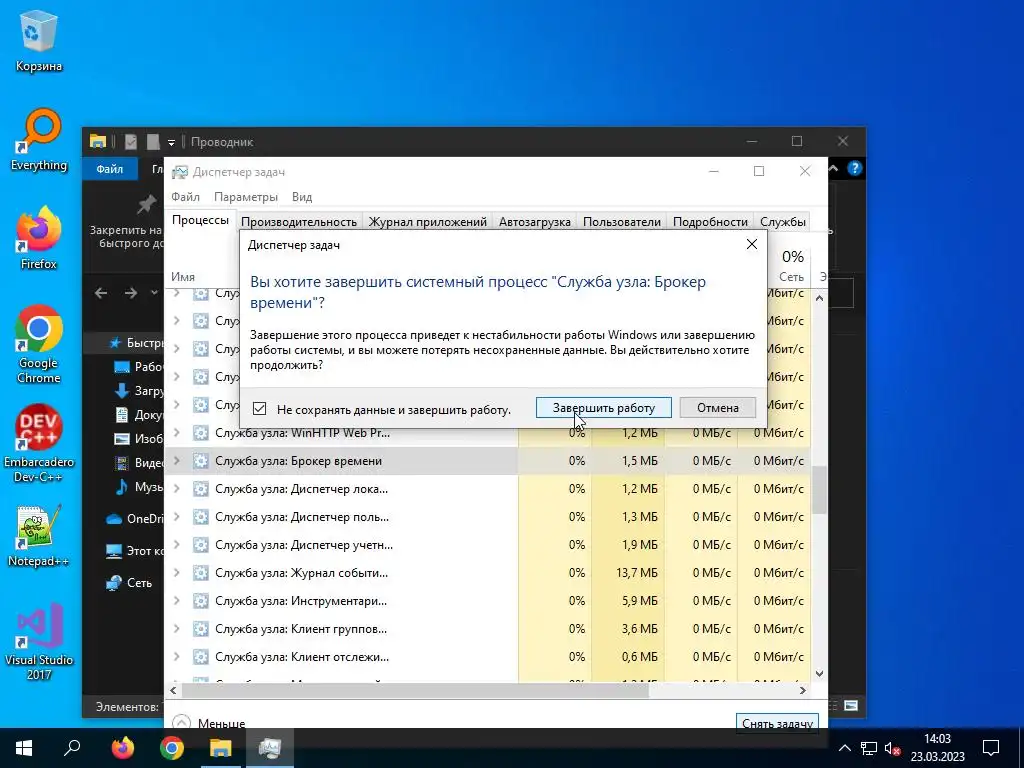Sort by the Сеть column header
This screenshot has height=768, width=1024.
coord(791,277)
